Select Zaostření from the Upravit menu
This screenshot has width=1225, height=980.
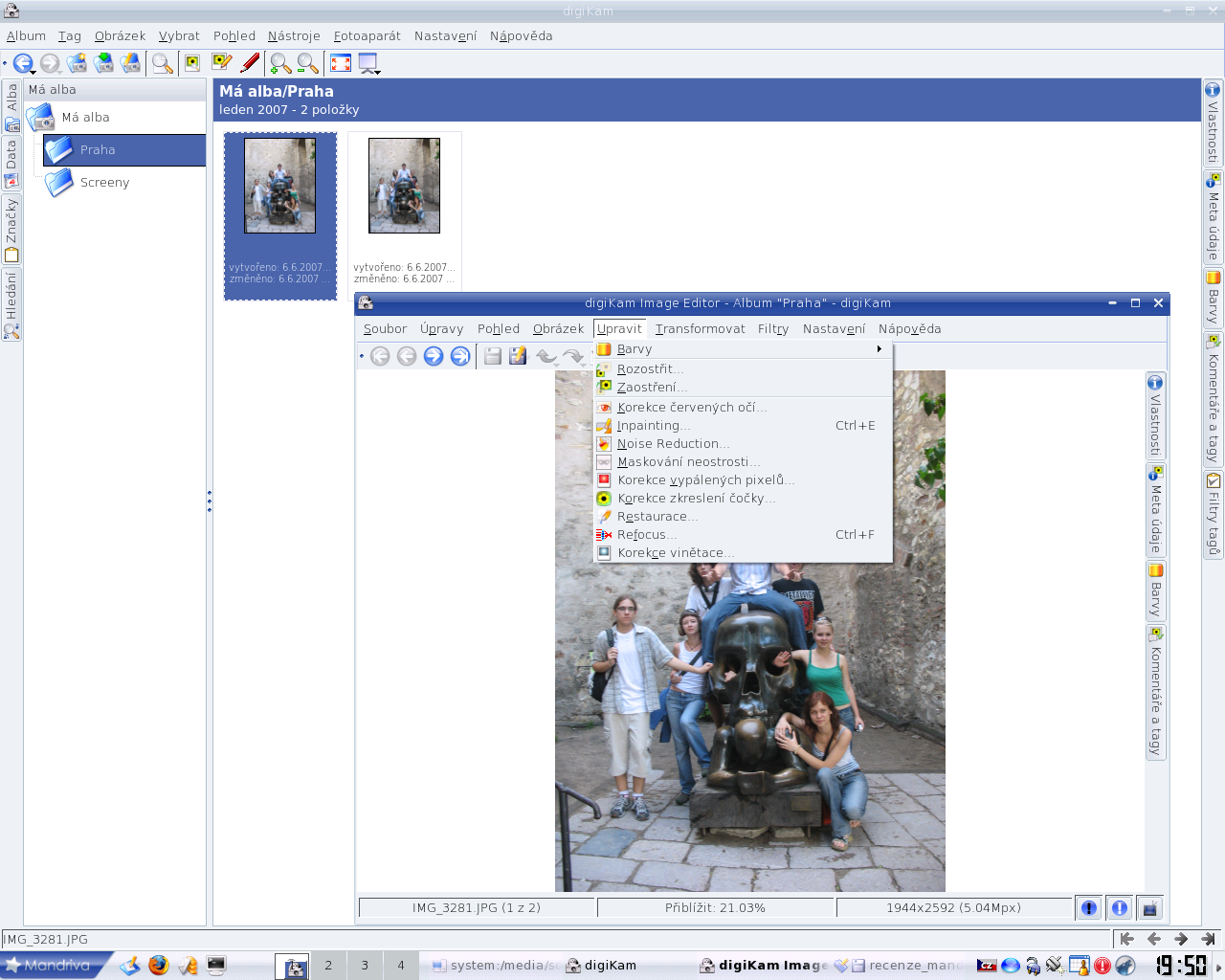point(743,388)
